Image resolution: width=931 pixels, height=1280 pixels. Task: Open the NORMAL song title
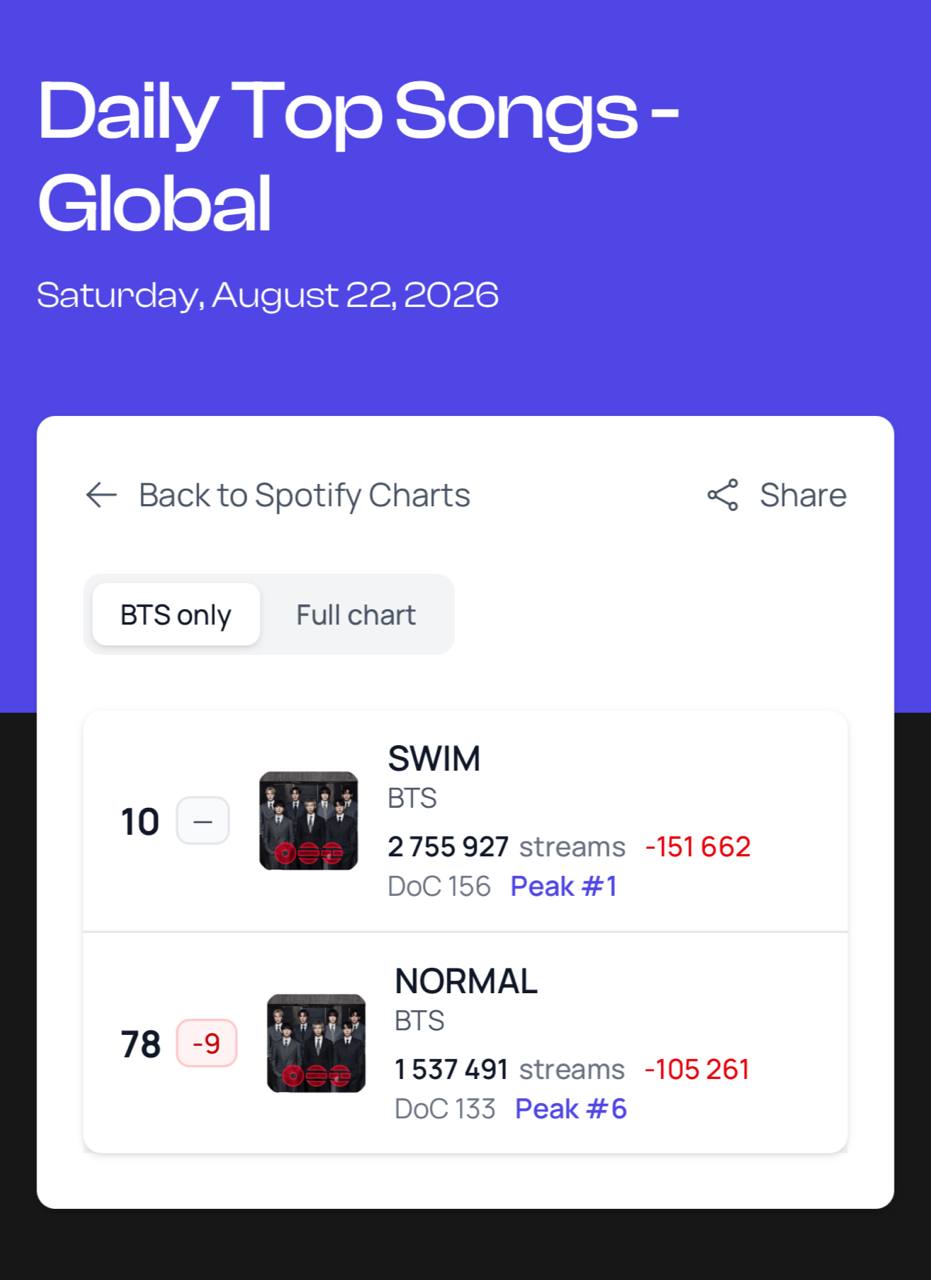[x=466, y=981]
